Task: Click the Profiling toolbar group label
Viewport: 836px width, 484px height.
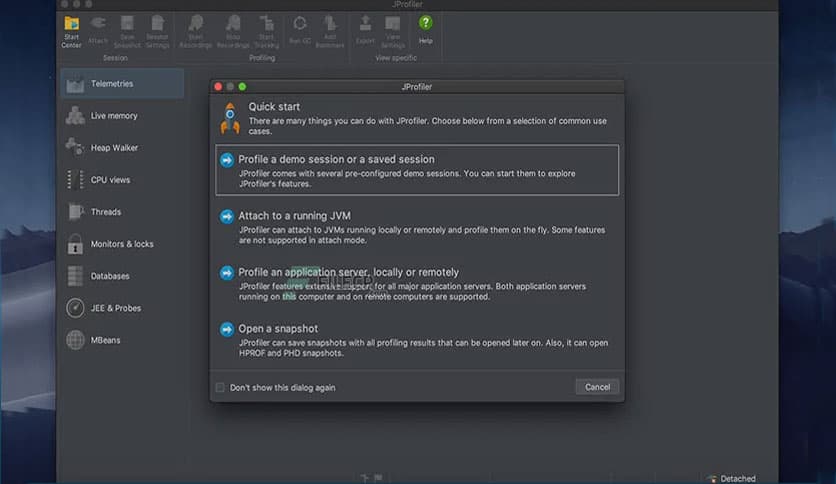Action: [262, 58]
